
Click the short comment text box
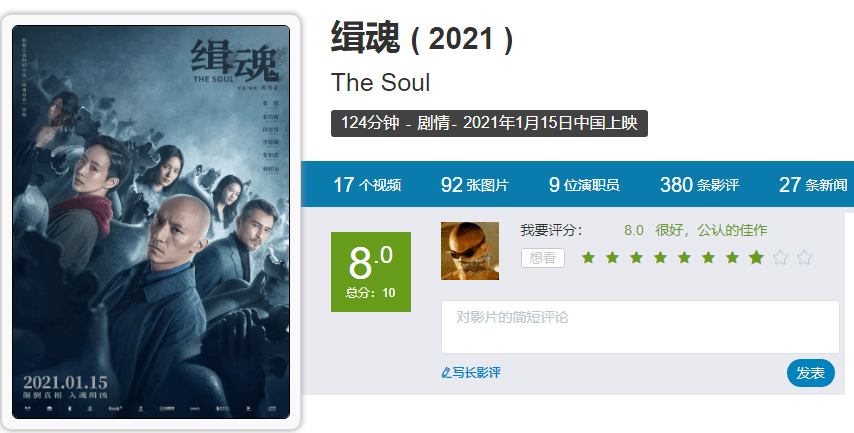[x=640, y=327]
